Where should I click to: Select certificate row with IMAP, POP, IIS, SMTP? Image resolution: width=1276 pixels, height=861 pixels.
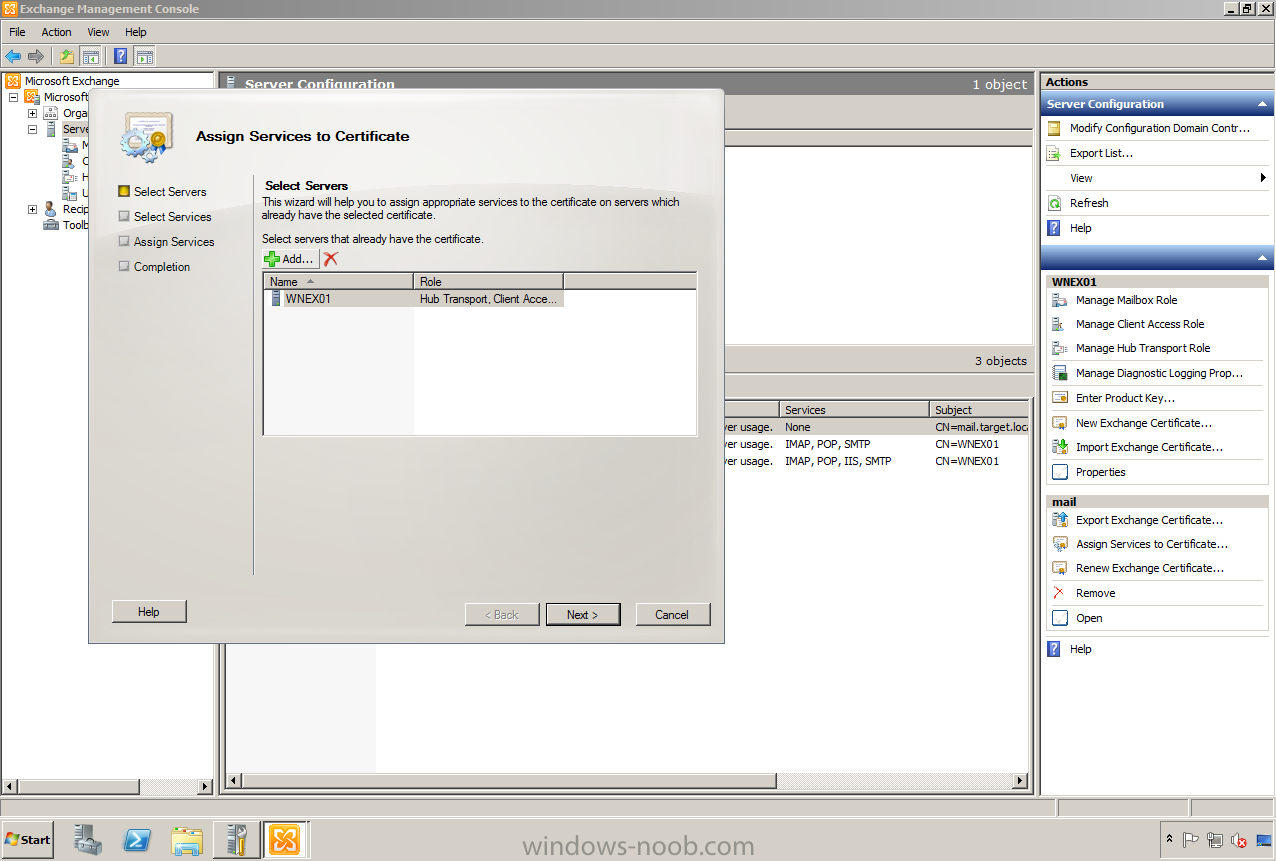[x=876, y=461]
